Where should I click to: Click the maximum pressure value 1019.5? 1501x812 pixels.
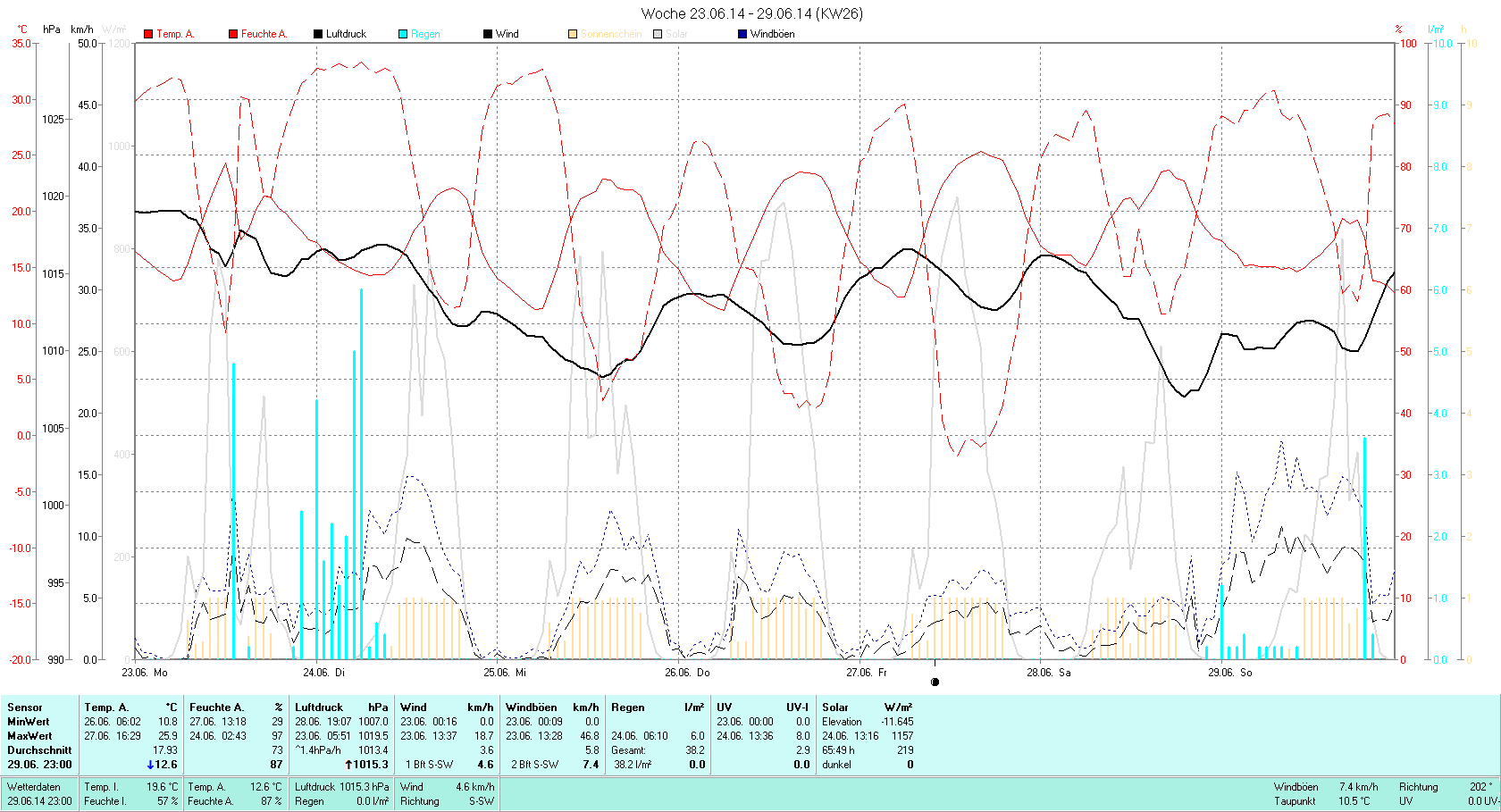point(373,736)
